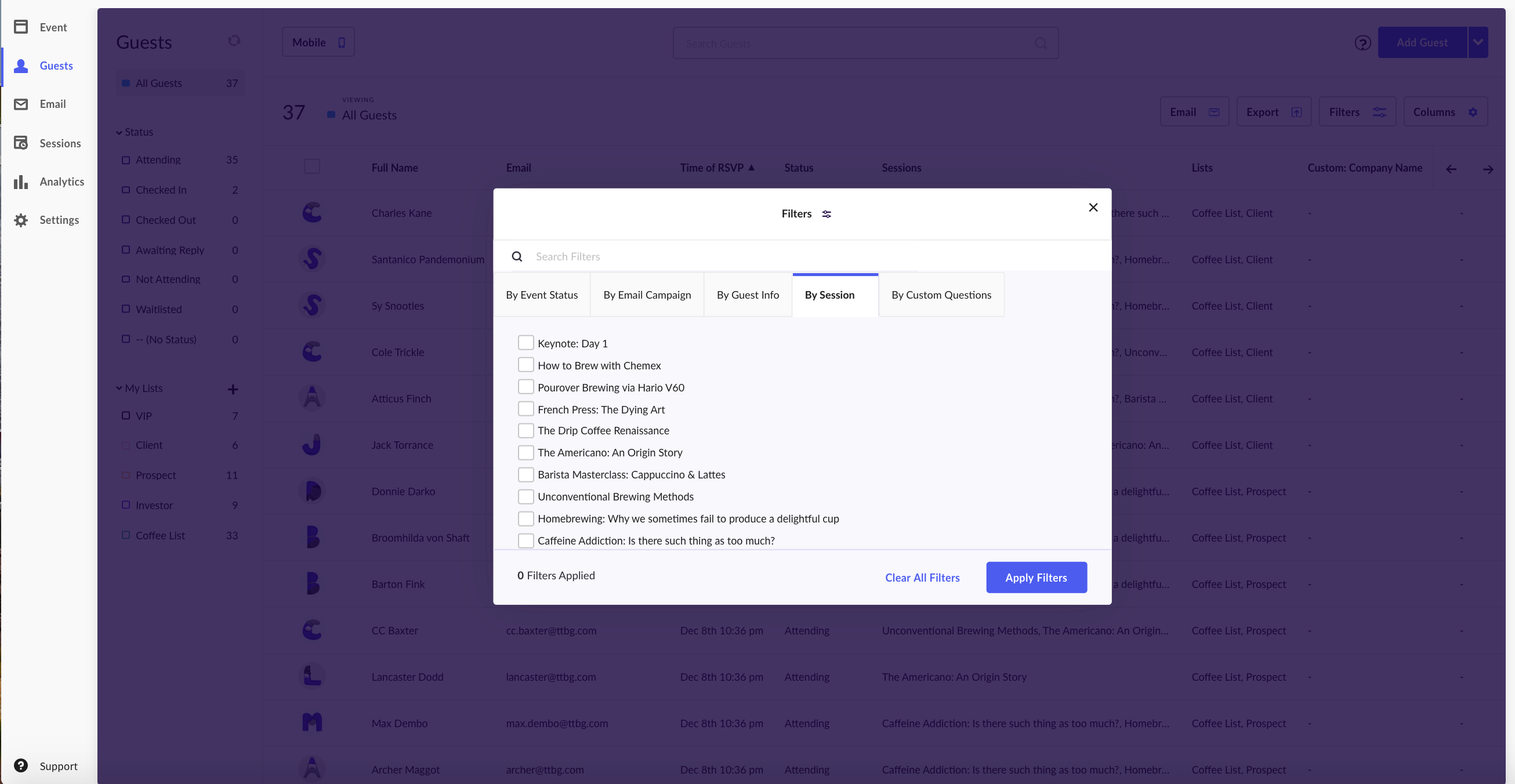Select the Investor list
This screenshot has height=784, width=1515.
[x=180, y=504]
